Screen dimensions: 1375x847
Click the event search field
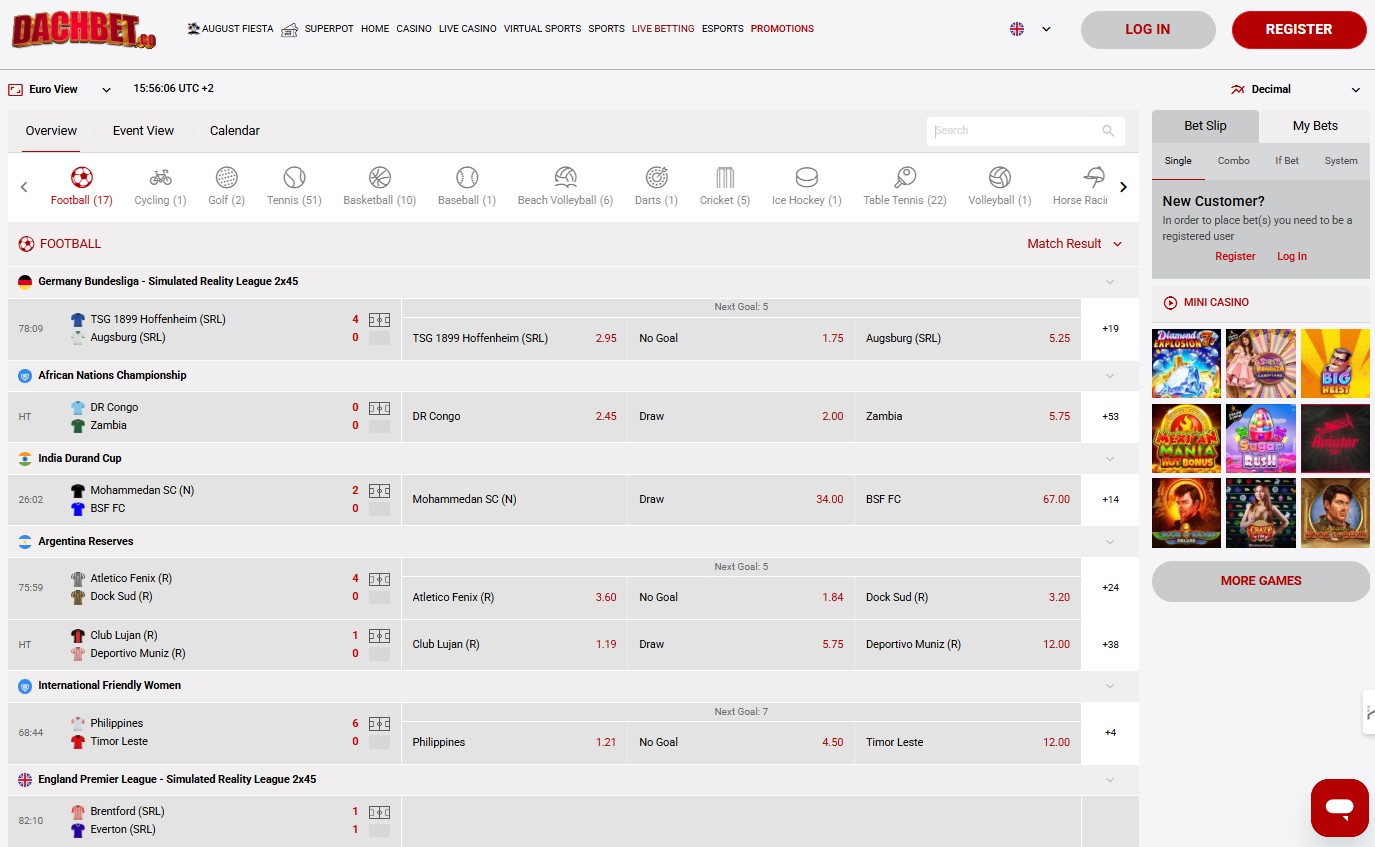pos(1015,131)
